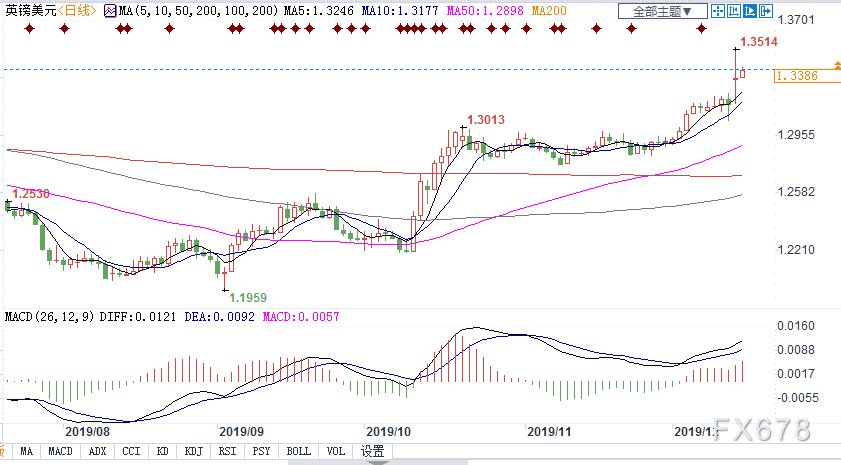Switch to the KDJ indicator tab
This screenshot has width=841, height=465.
194,451
